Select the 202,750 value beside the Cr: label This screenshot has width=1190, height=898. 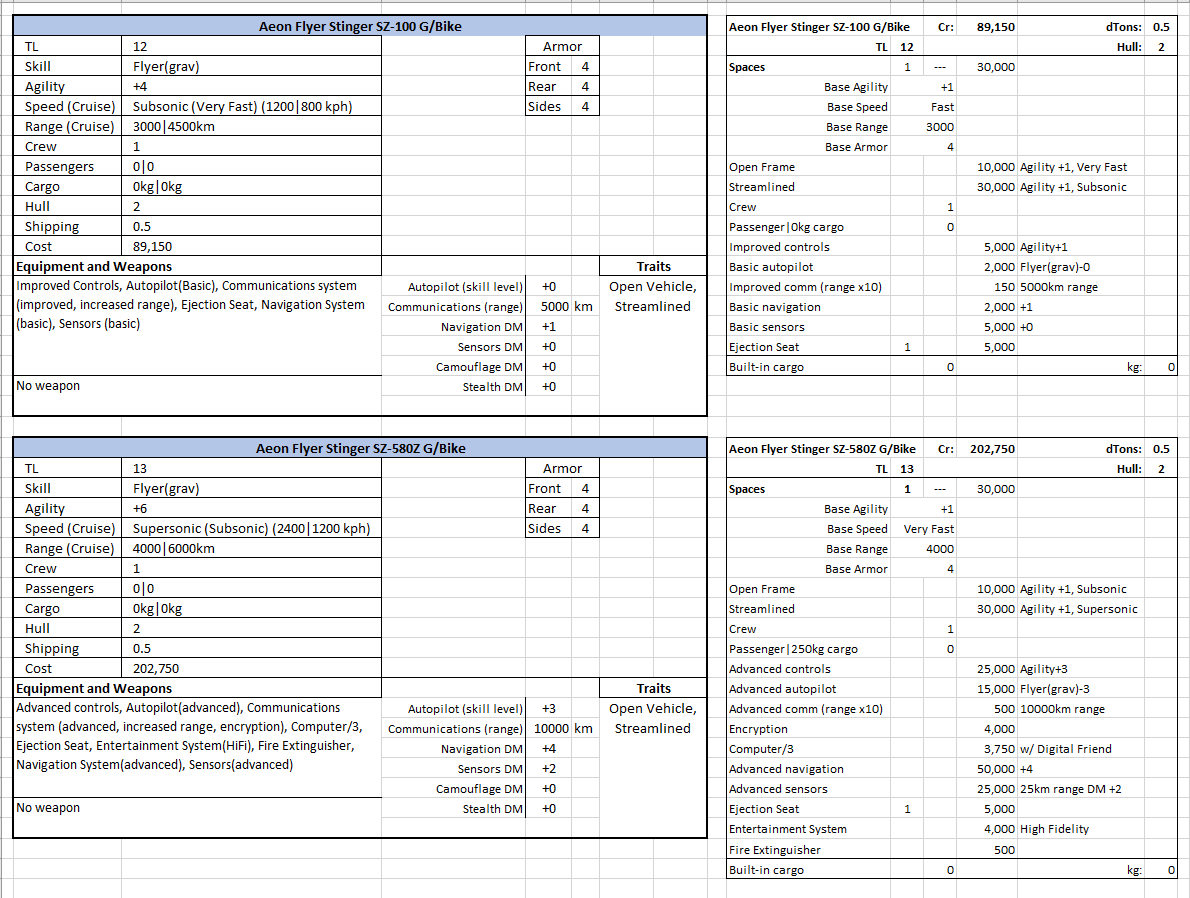[x=992, y=449]
